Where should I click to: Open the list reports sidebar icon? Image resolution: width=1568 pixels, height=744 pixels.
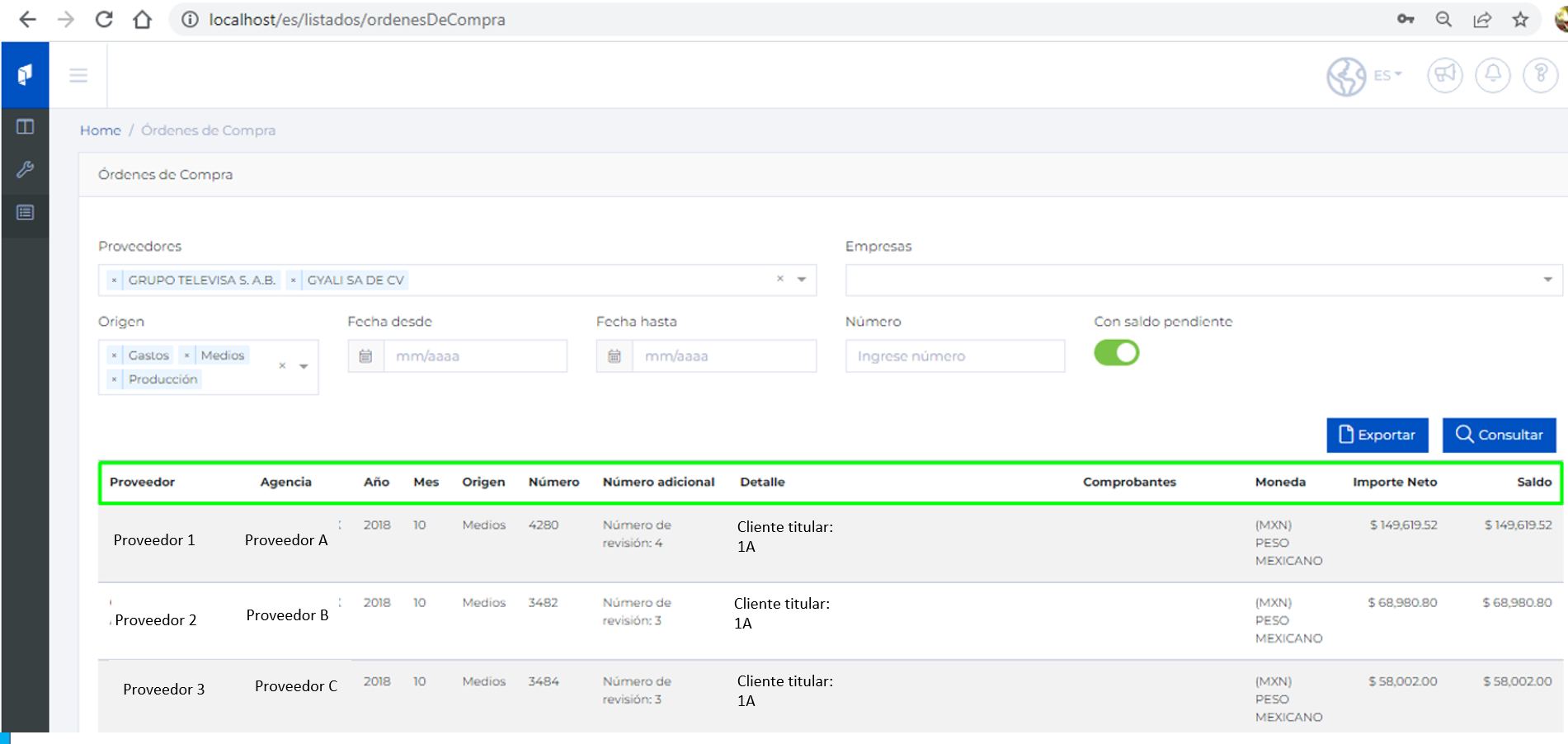pos(25,213)
